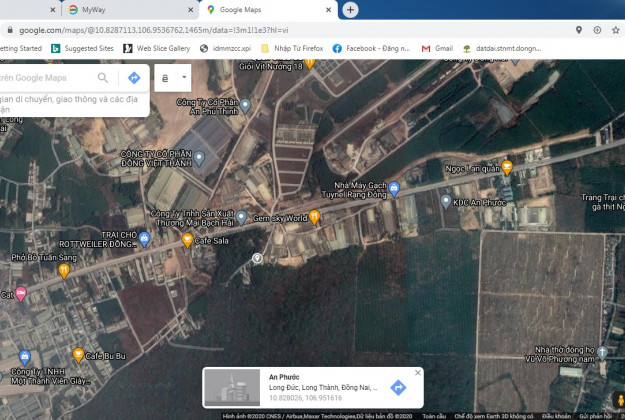This screenshot has width=625, height=420.
Task: Click the address bar URL
Action: coord(153,30)
